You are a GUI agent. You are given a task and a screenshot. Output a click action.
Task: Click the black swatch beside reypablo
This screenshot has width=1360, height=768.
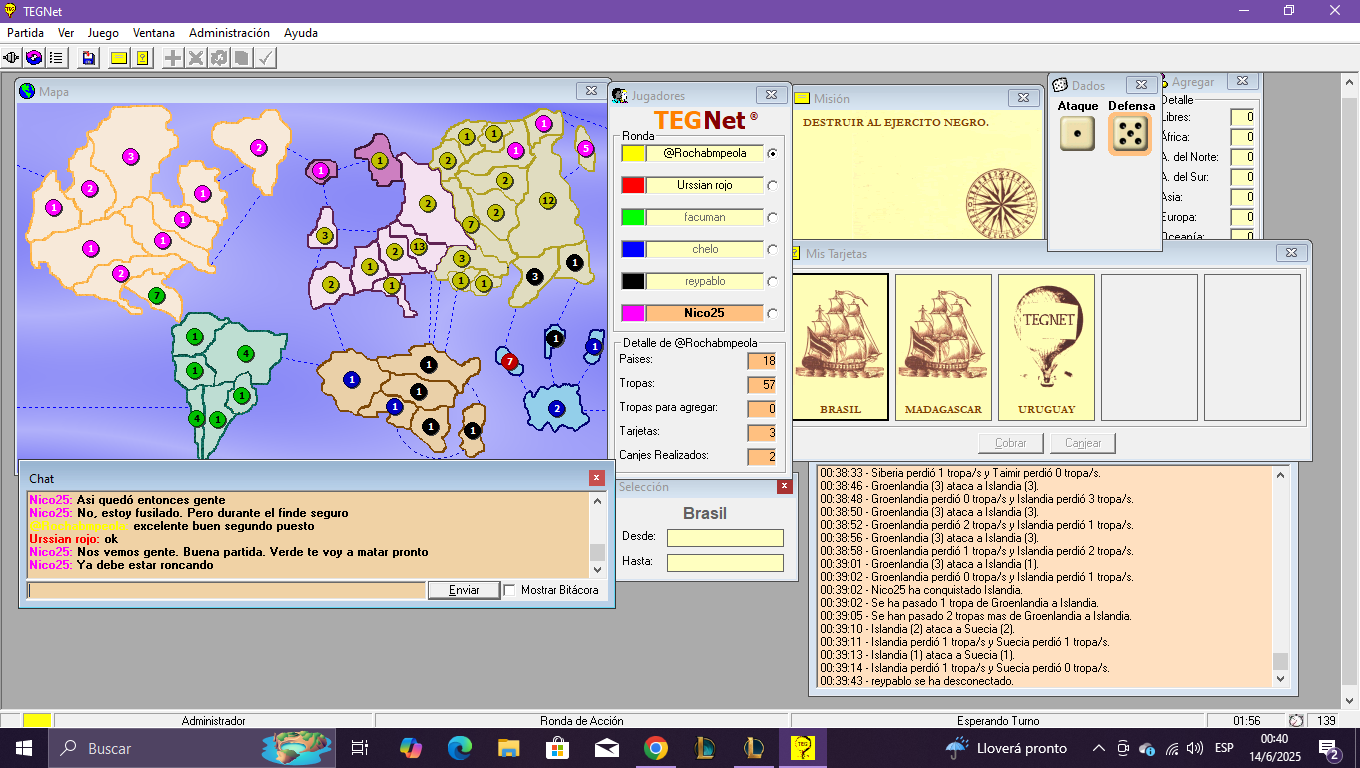pos(633,282)
